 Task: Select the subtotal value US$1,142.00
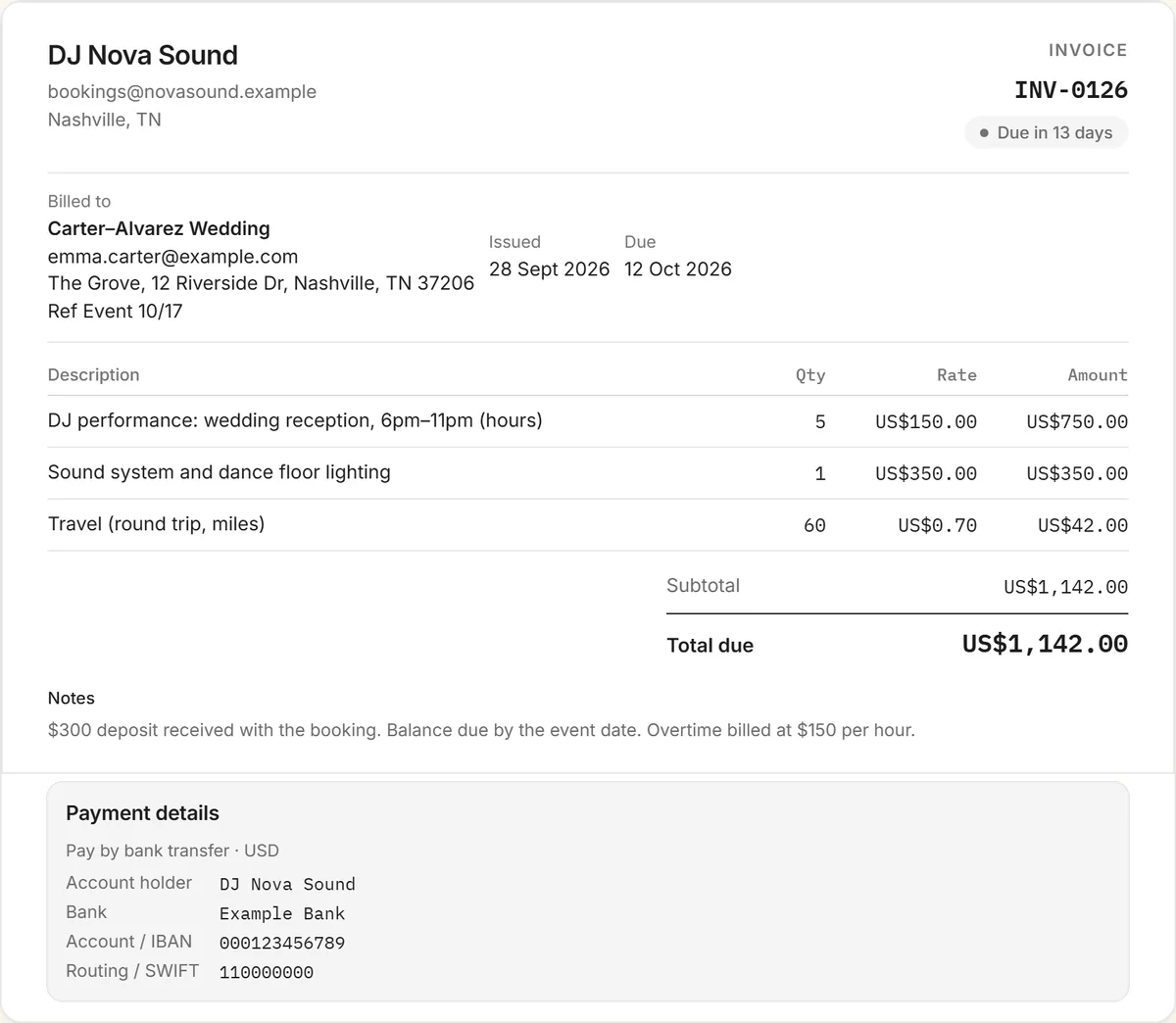(x=1065, y=588)
